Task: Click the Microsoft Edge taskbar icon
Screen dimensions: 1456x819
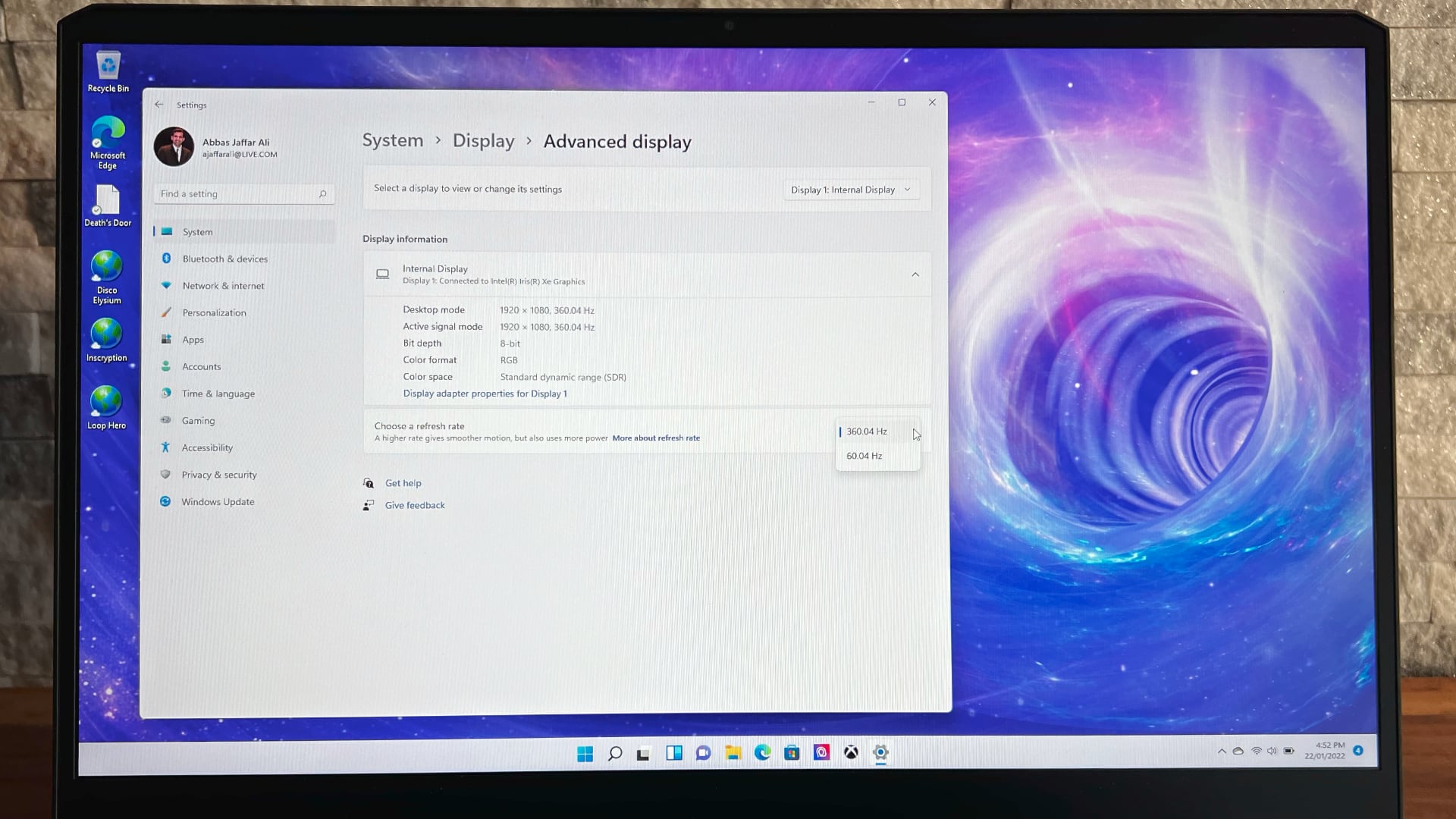Action: coord(762,752)
